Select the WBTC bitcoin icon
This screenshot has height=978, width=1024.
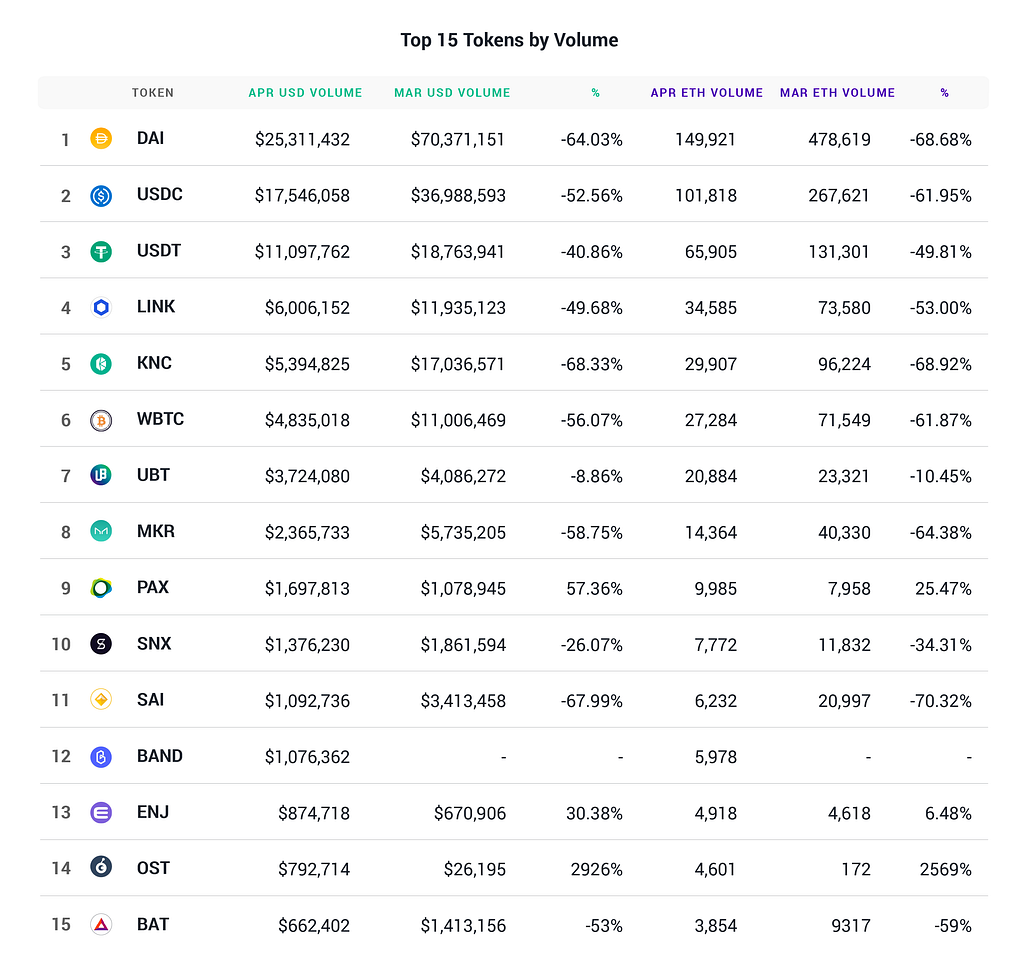tap(101, 420)
